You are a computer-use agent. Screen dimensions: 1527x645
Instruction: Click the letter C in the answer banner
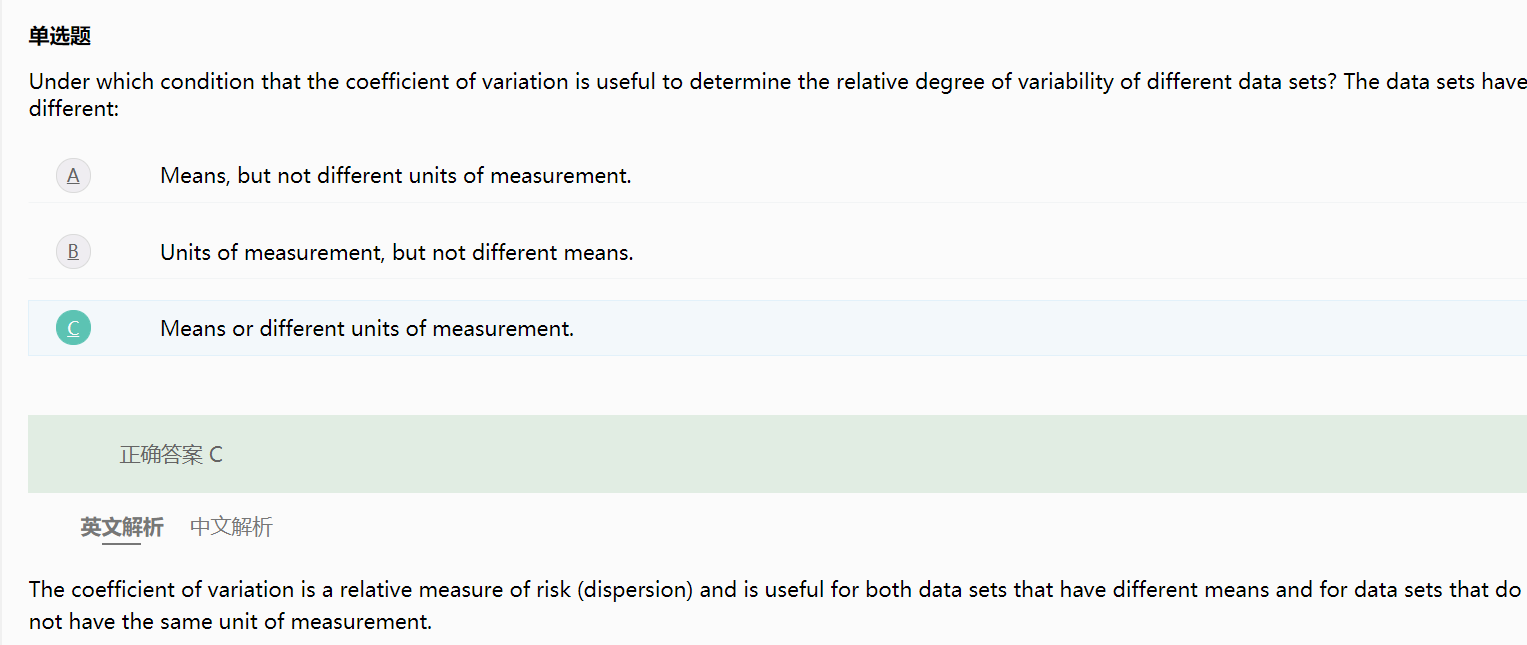coord(216,455)
